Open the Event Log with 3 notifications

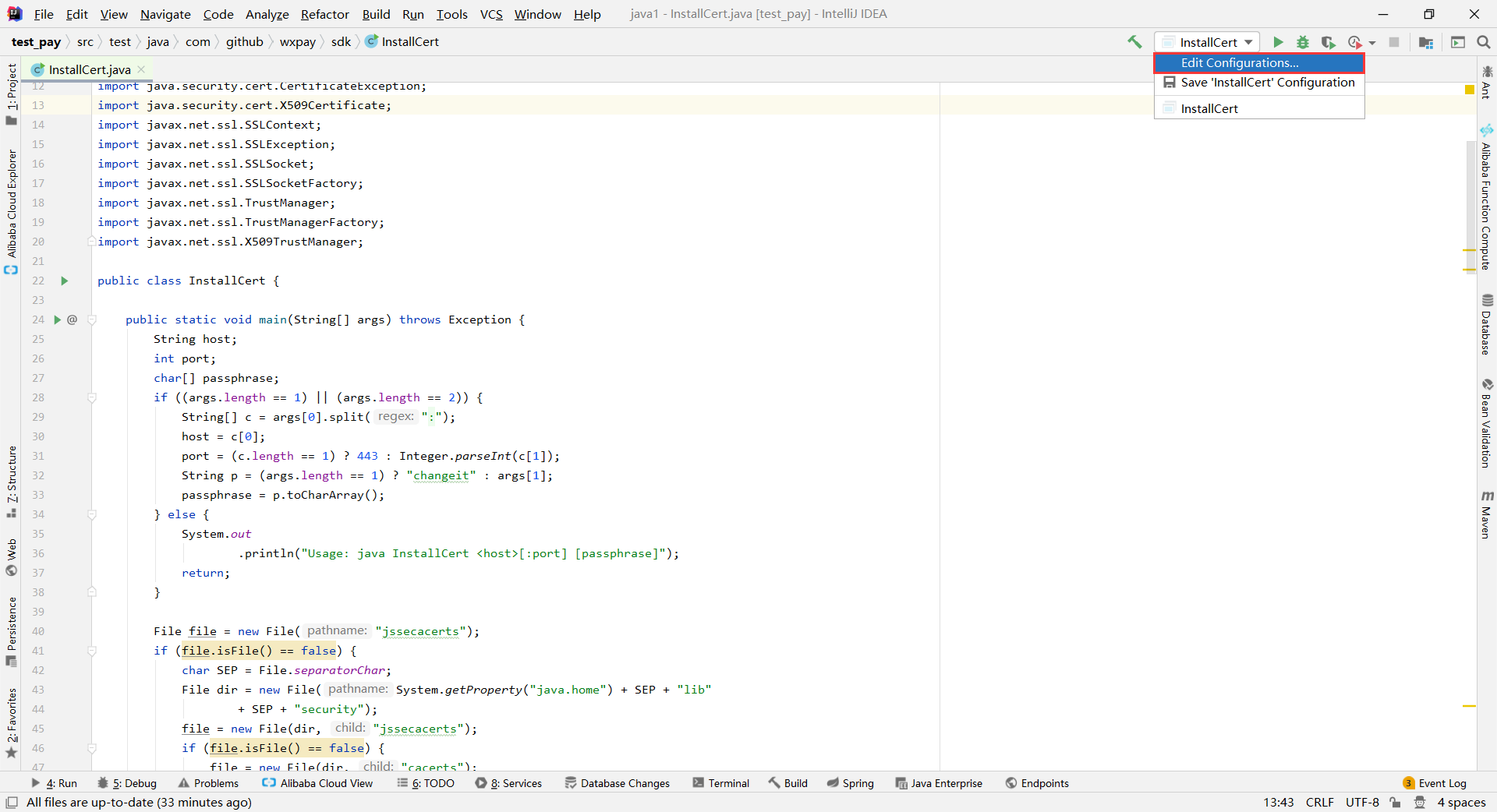1435,783
